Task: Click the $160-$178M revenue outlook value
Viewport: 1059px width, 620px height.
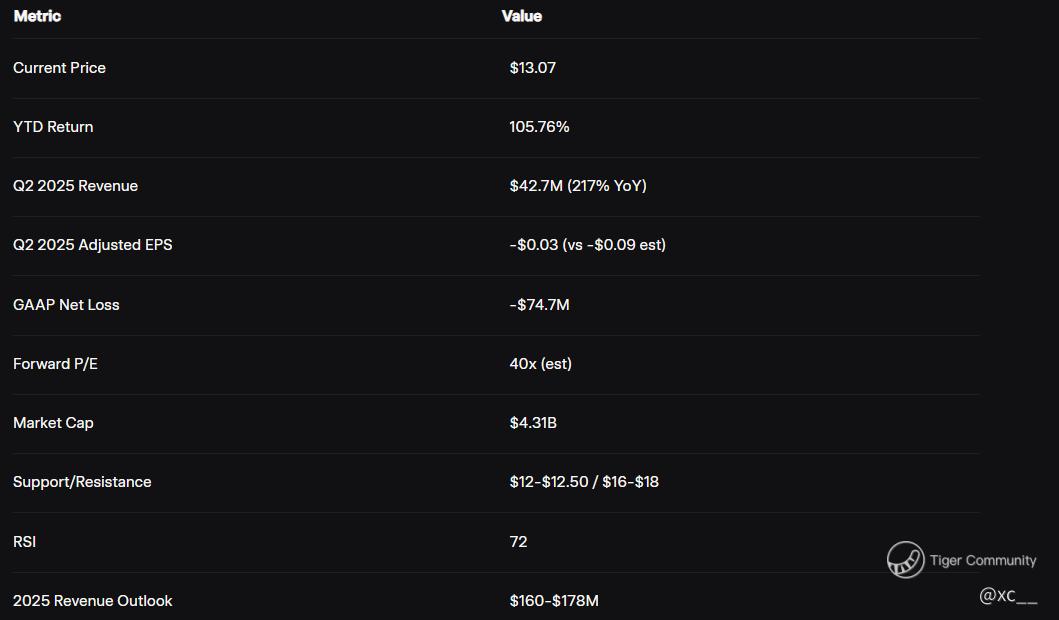Action: coord(553,601)
